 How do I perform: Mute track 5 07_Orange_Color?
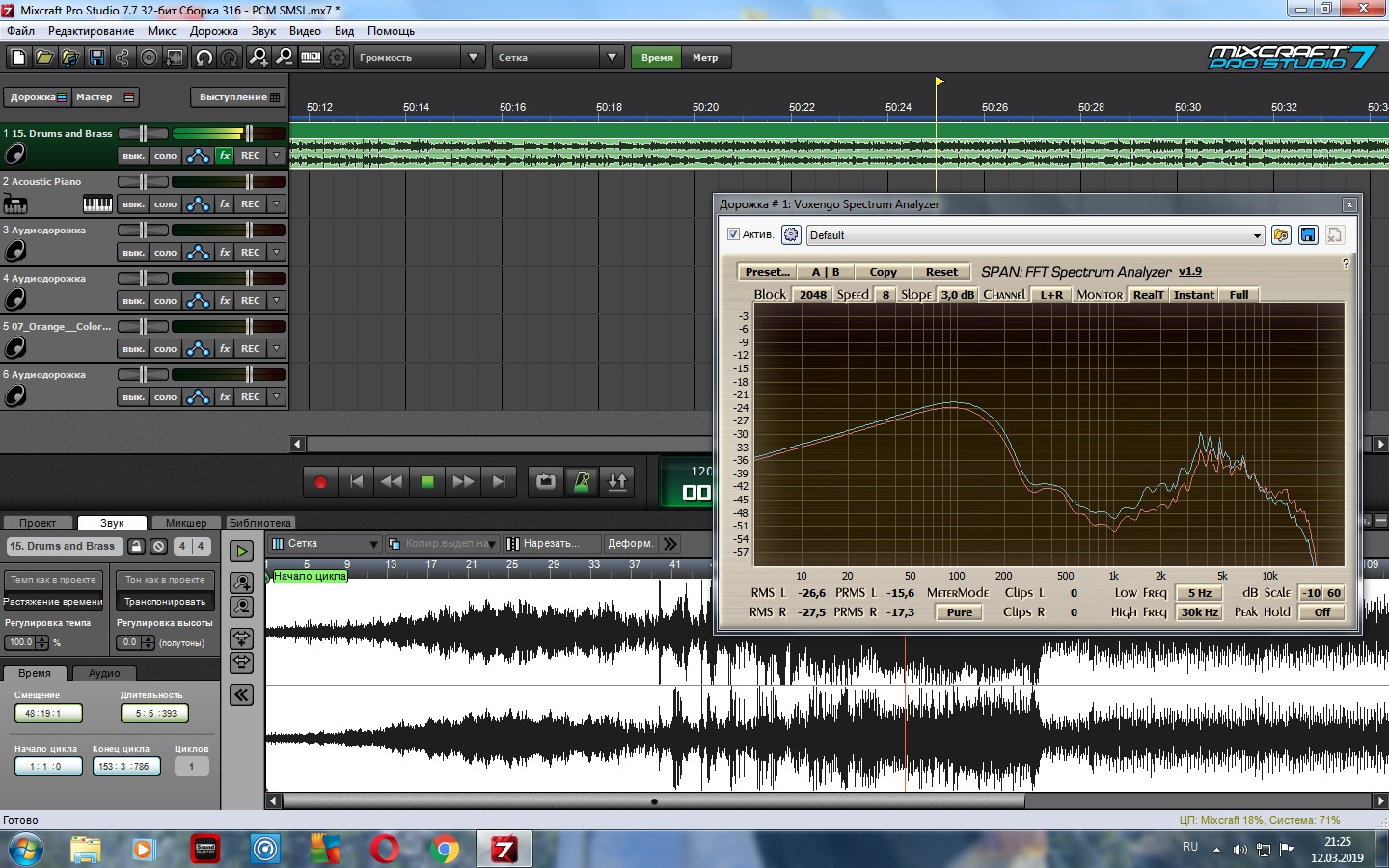point(133,348)
